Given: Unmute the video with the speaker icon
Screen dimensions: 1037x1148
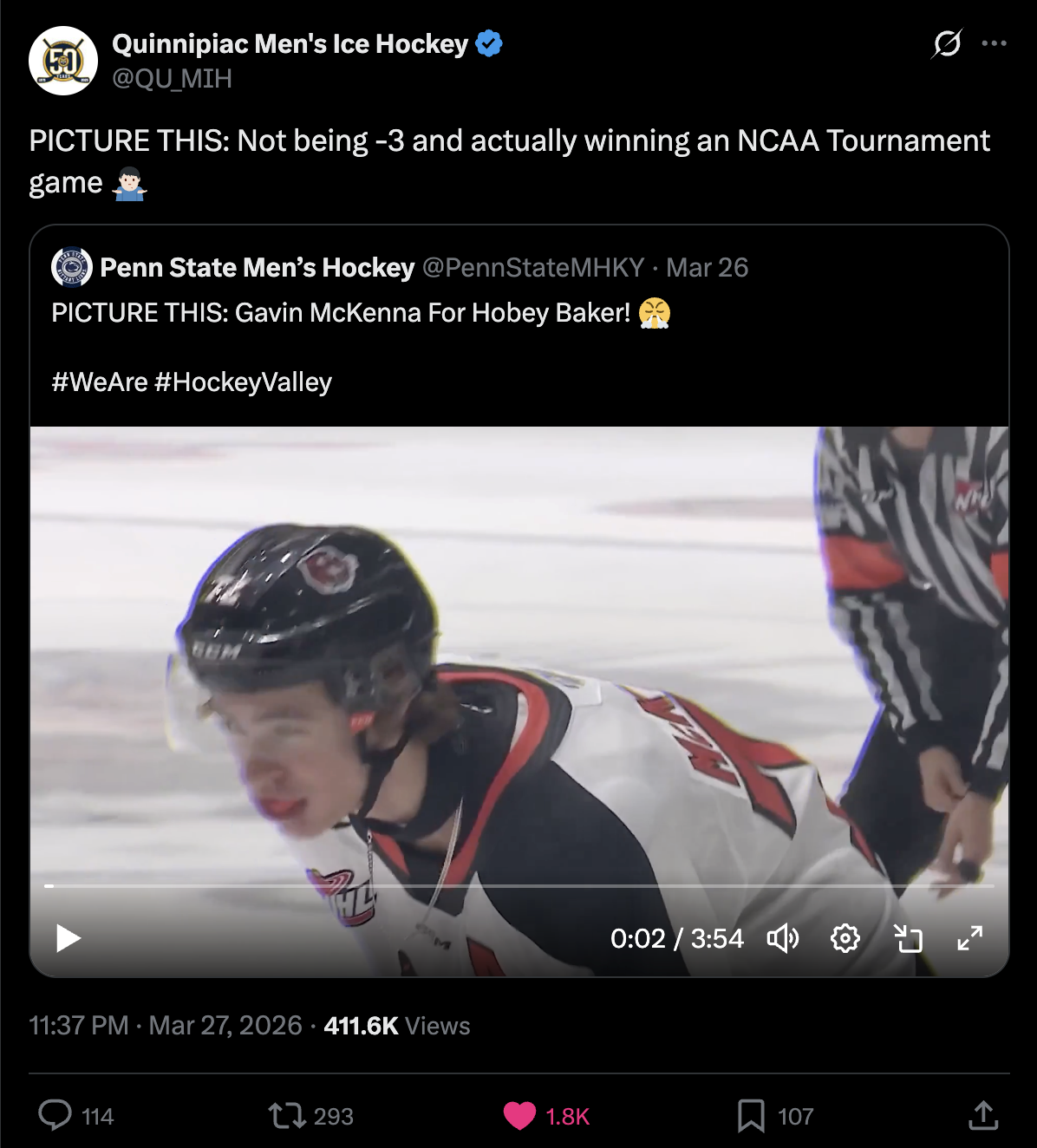Looking at the screenshot, I should (x=782, y=938).
